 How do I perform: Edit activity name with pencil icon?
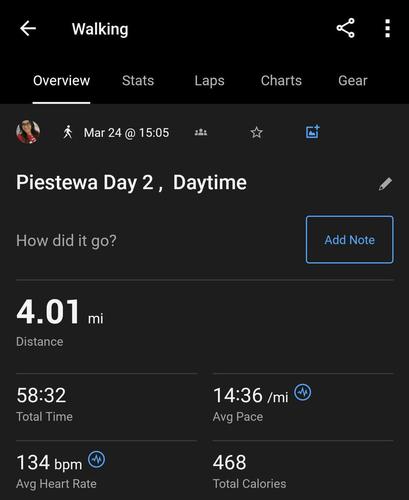[385, 184]
